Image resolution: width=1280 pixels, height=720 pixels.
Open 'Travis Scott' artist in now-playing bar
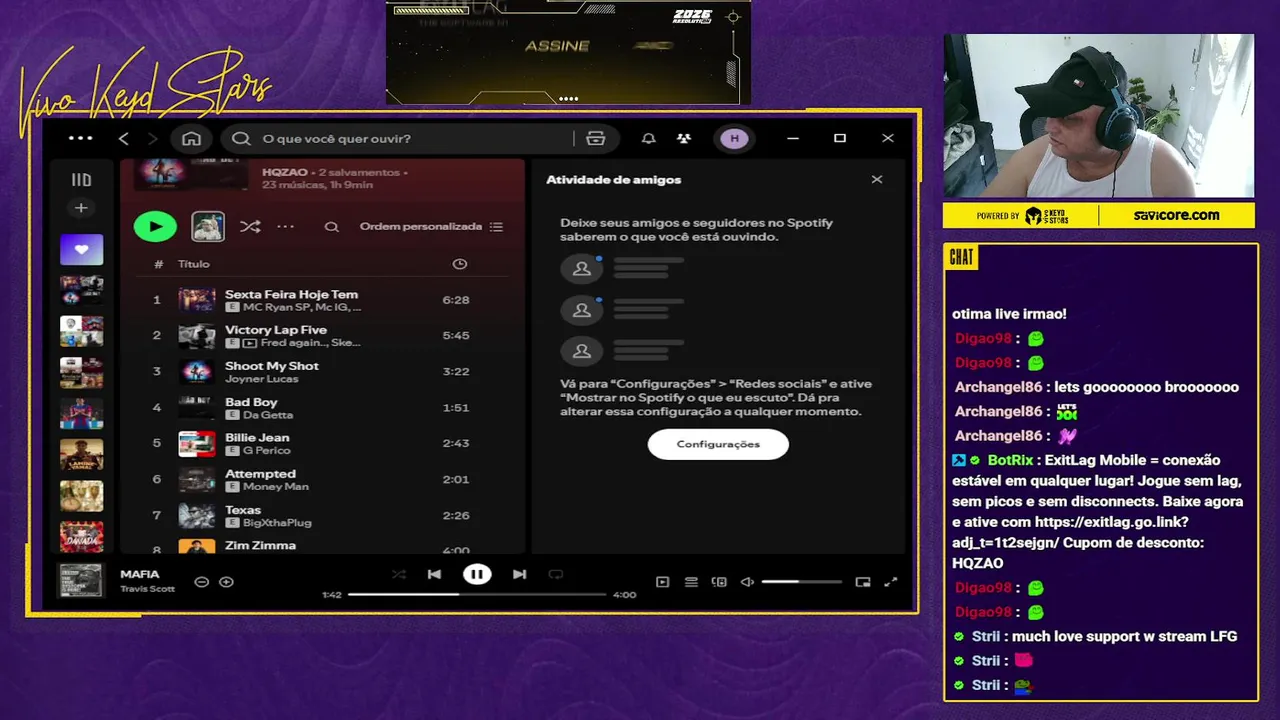tap(148, 589)
